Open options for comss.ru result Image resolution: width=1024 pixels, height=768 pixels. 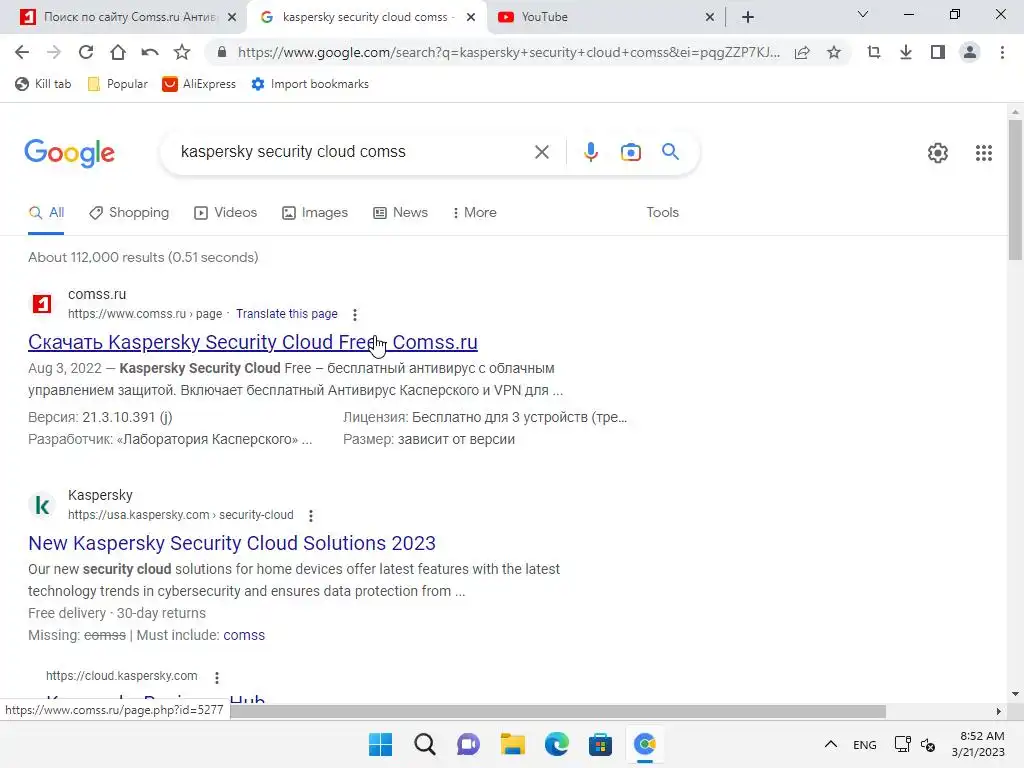click(x=355, y=315)
